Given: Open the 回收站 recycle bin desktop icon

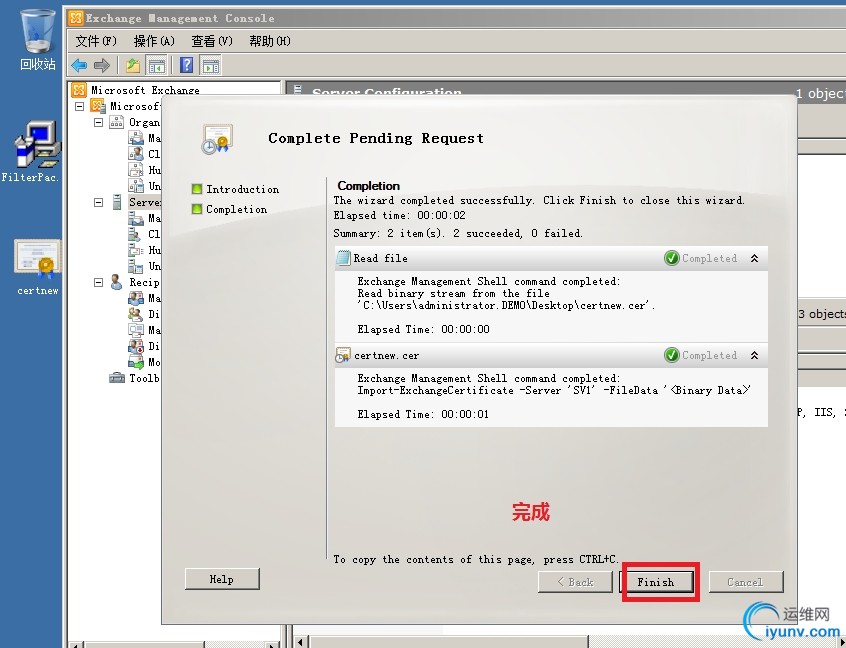Looking at the screenshot, I should [37, 40].
